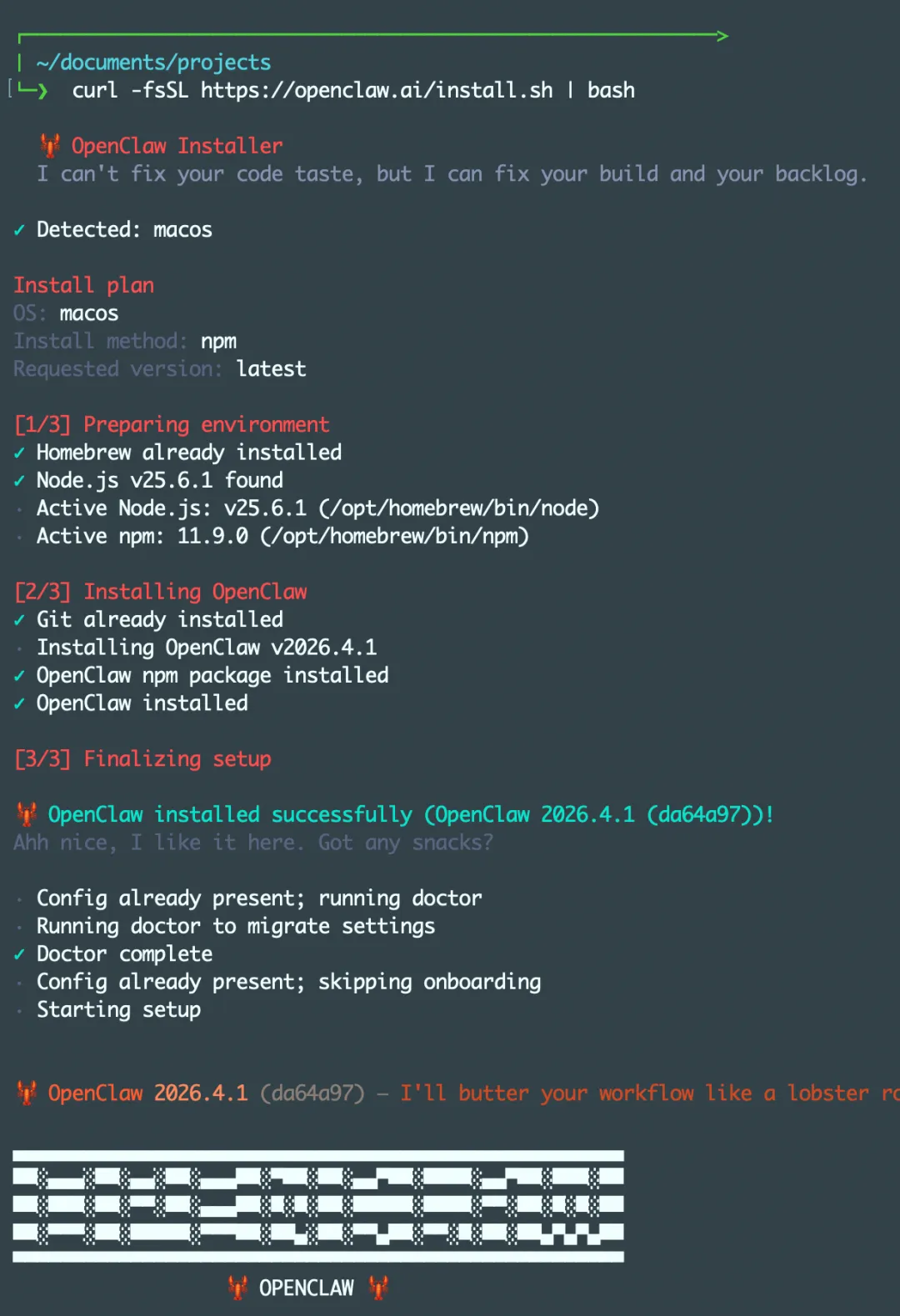900x1316 pixels.
Task: Click the lobster icon beside OpenClaw Installer
Action: 50,146
